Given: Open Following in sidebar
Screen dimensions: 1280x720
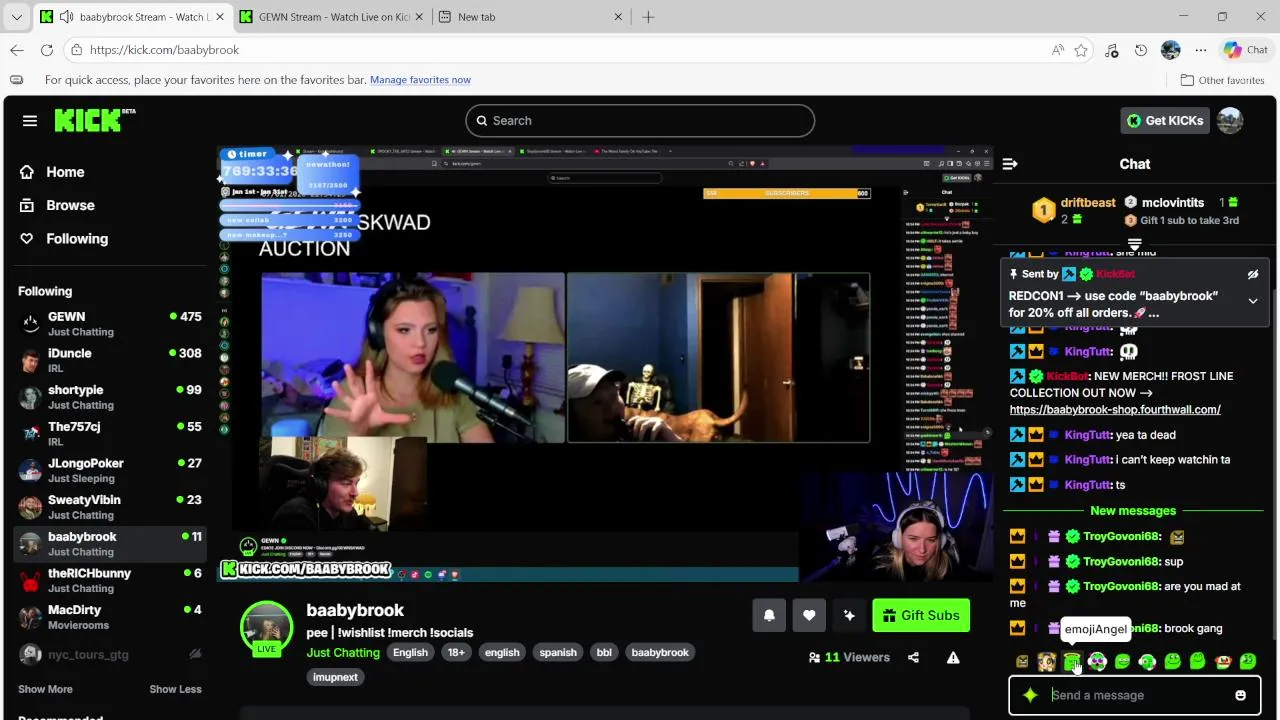Looking at the screenshot, I should point(76,238).
